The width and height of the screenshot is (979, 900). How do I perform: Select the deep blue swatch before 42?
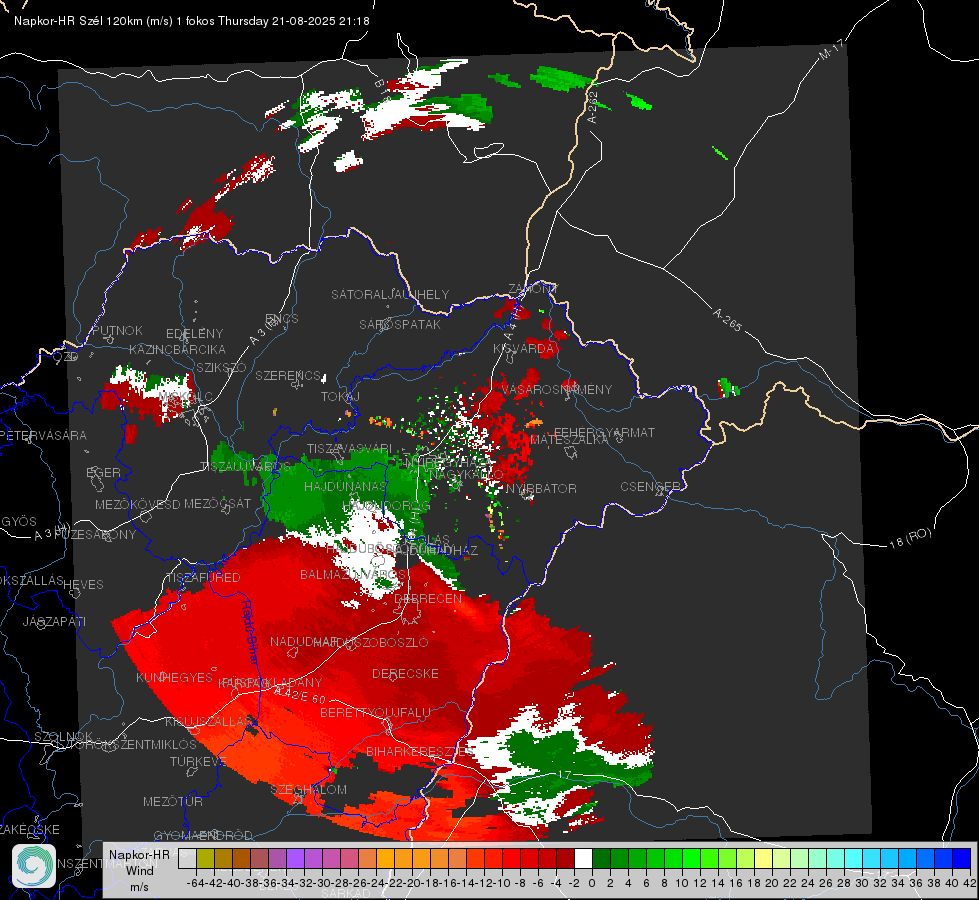[962, 858]
